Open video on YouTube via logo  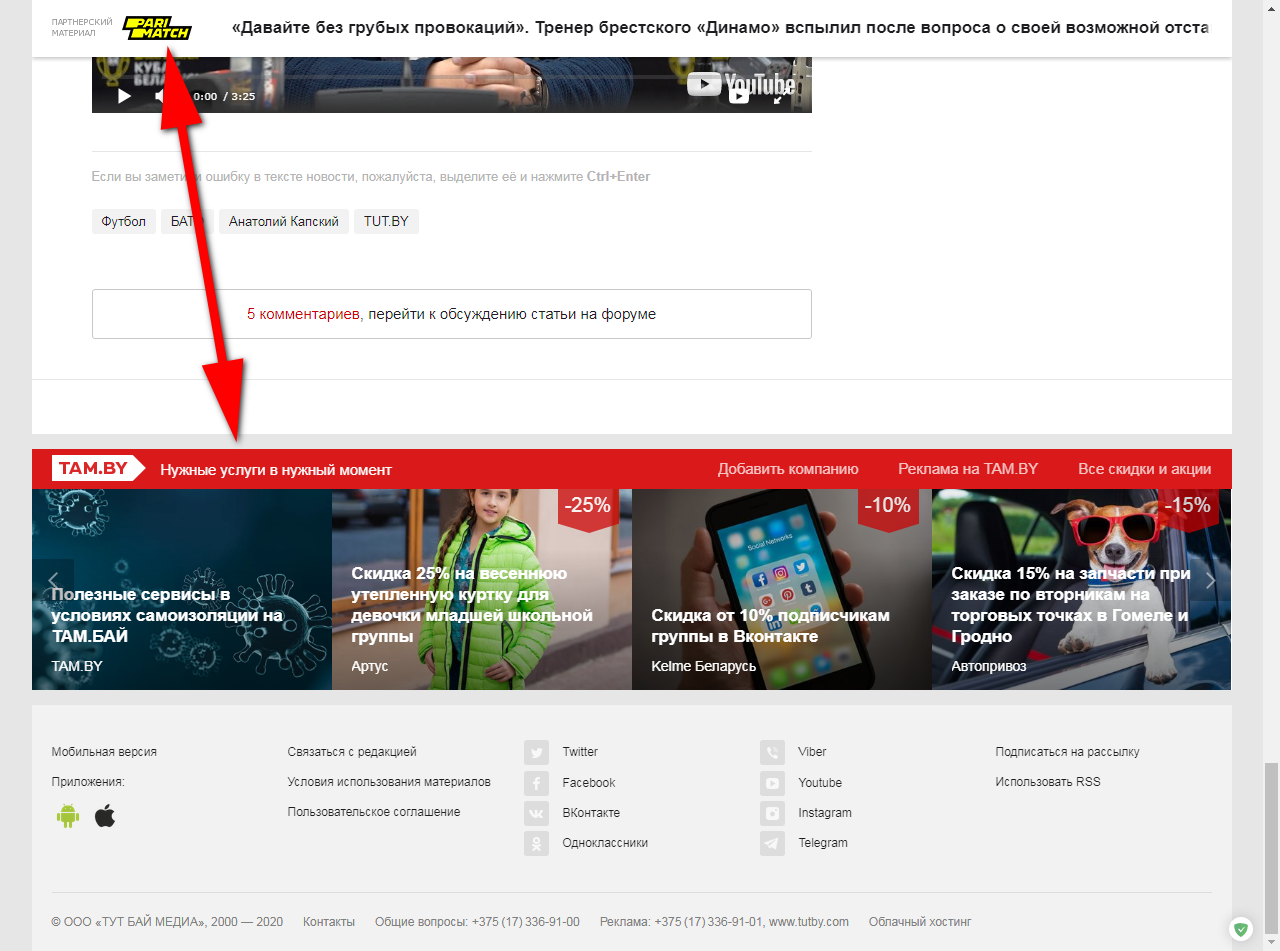pos(740,86)
